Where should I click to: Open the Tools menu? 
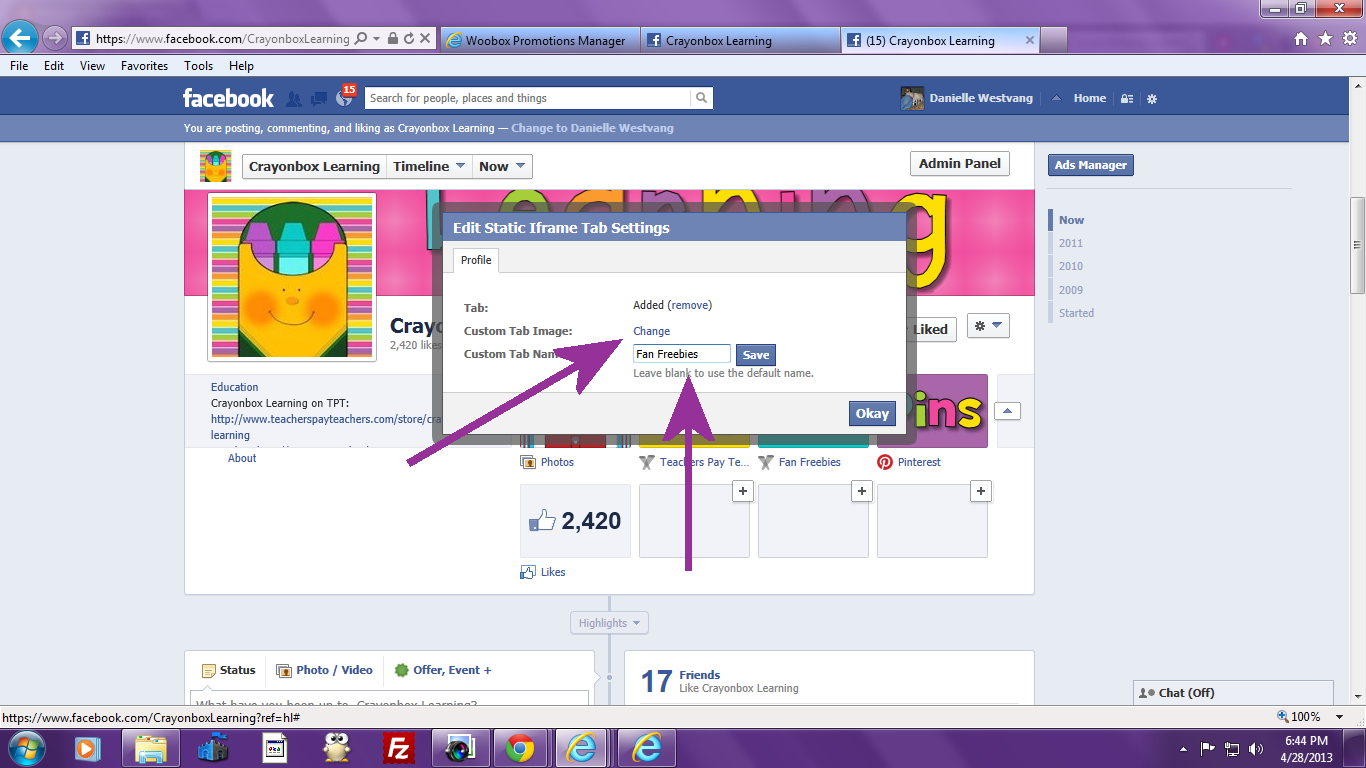198,66
